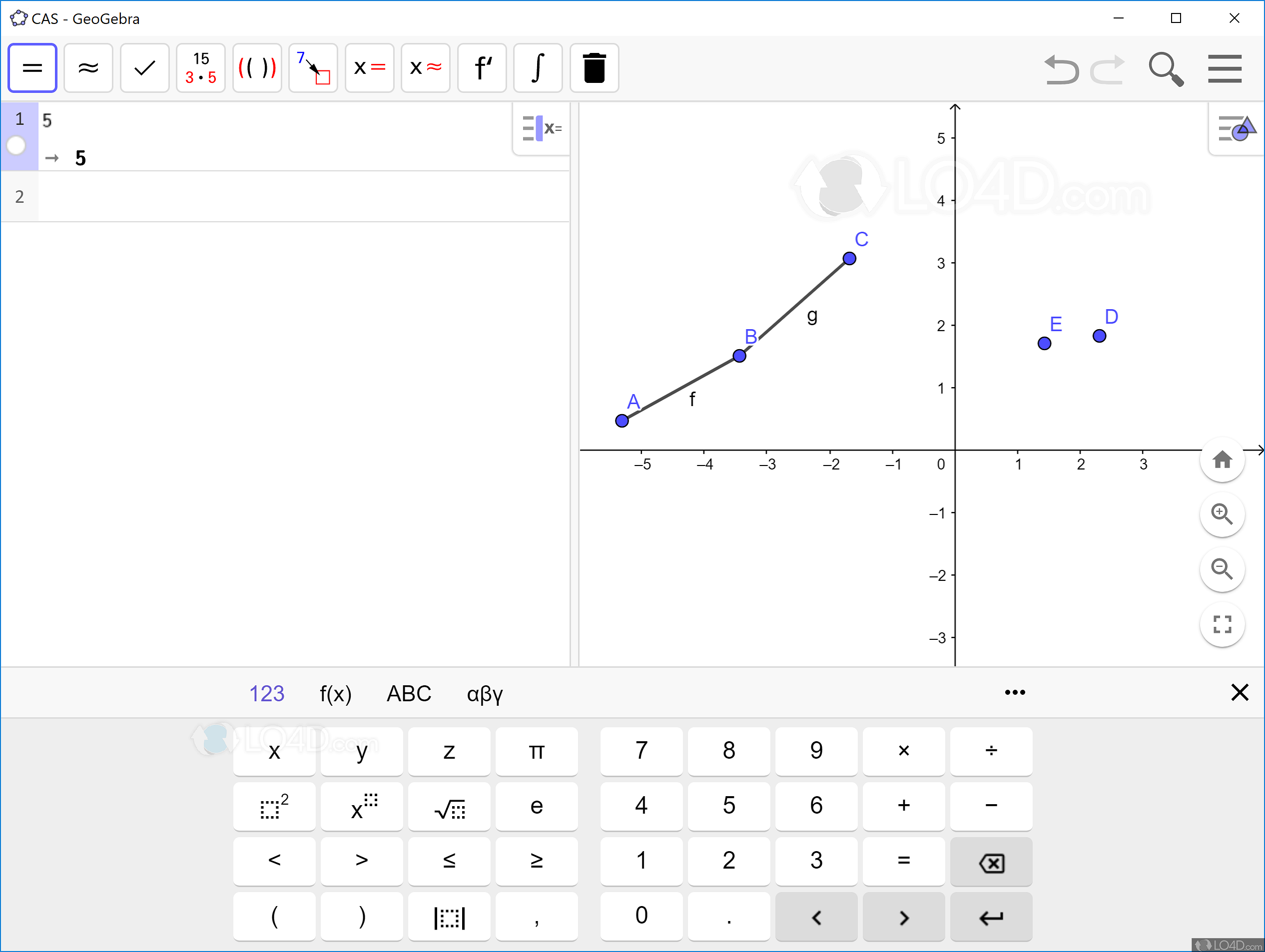Select the Substitute tool

[x=313, y=68]
